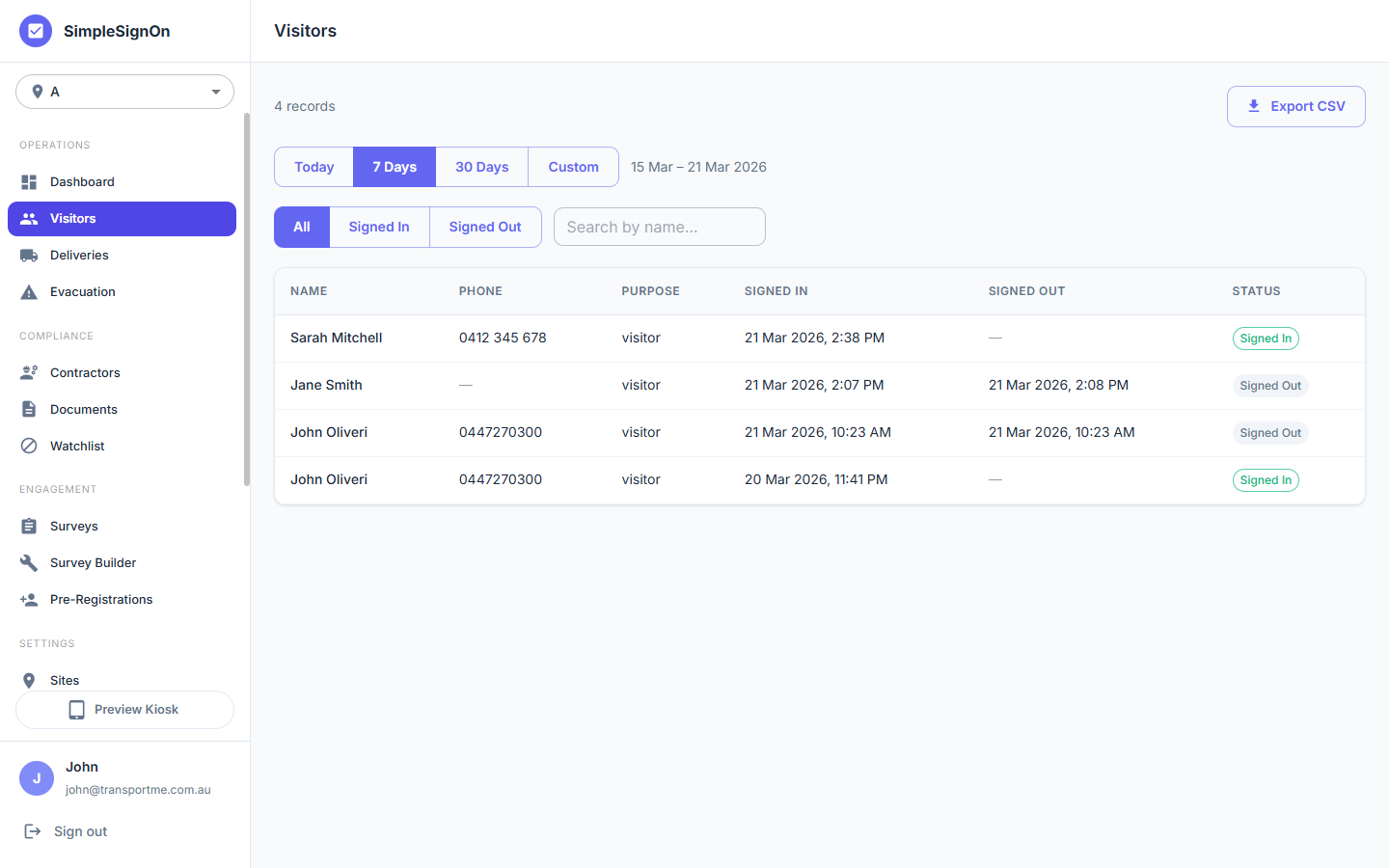The image size is (1389, 868).
Task: Click the Contractors icon
Action: pos(29,373)
